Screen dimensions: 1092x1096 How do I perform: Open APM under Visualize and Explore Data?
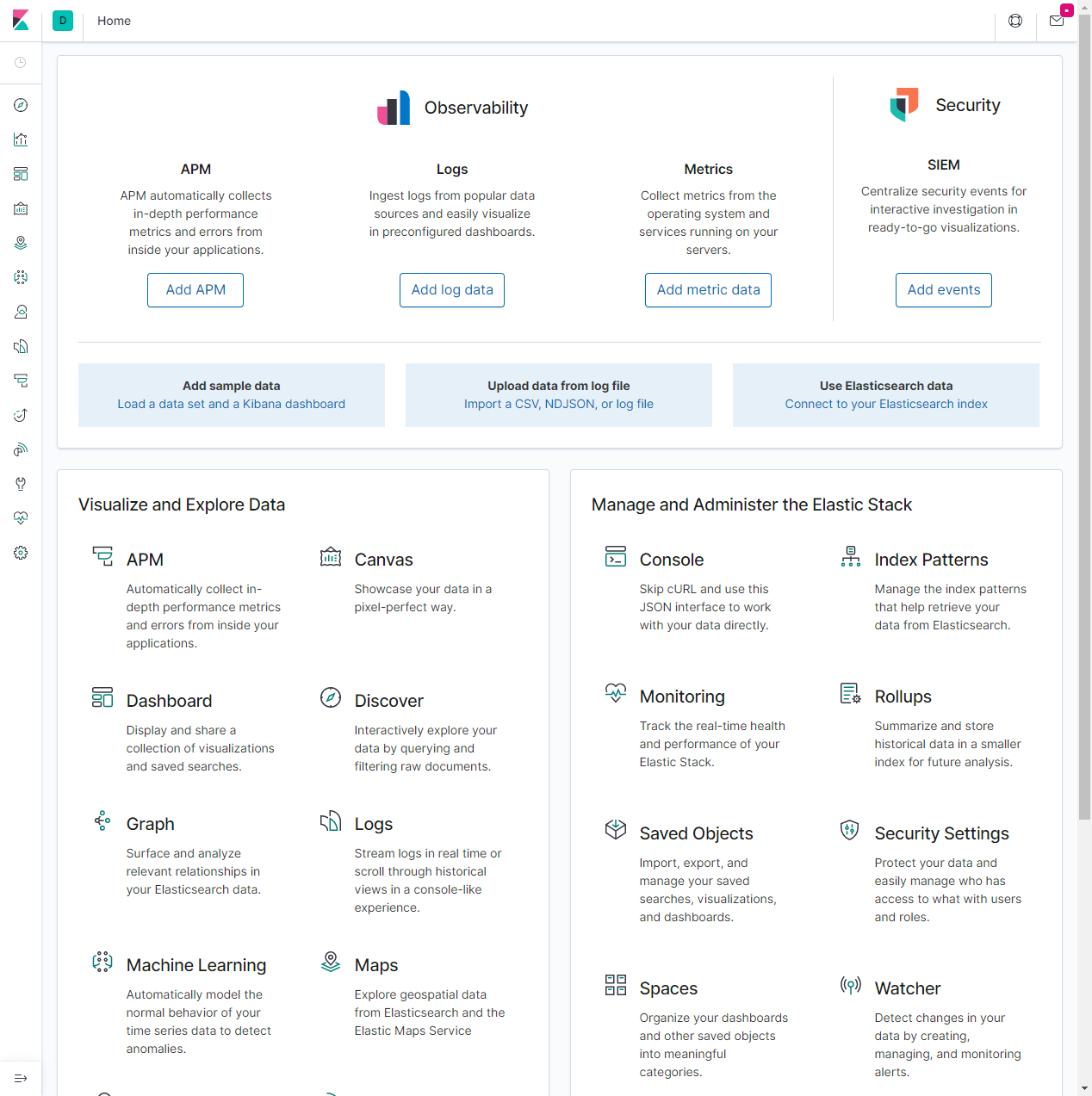tap(189, 598)
